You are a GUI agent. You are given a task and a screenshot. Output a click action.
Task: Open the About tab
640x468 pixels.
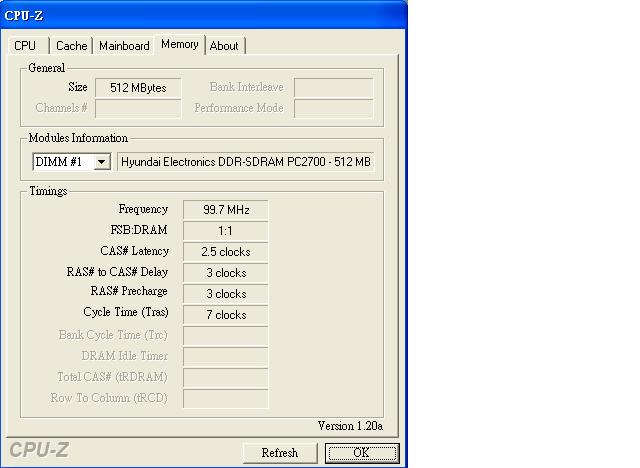tap(224, 46)
